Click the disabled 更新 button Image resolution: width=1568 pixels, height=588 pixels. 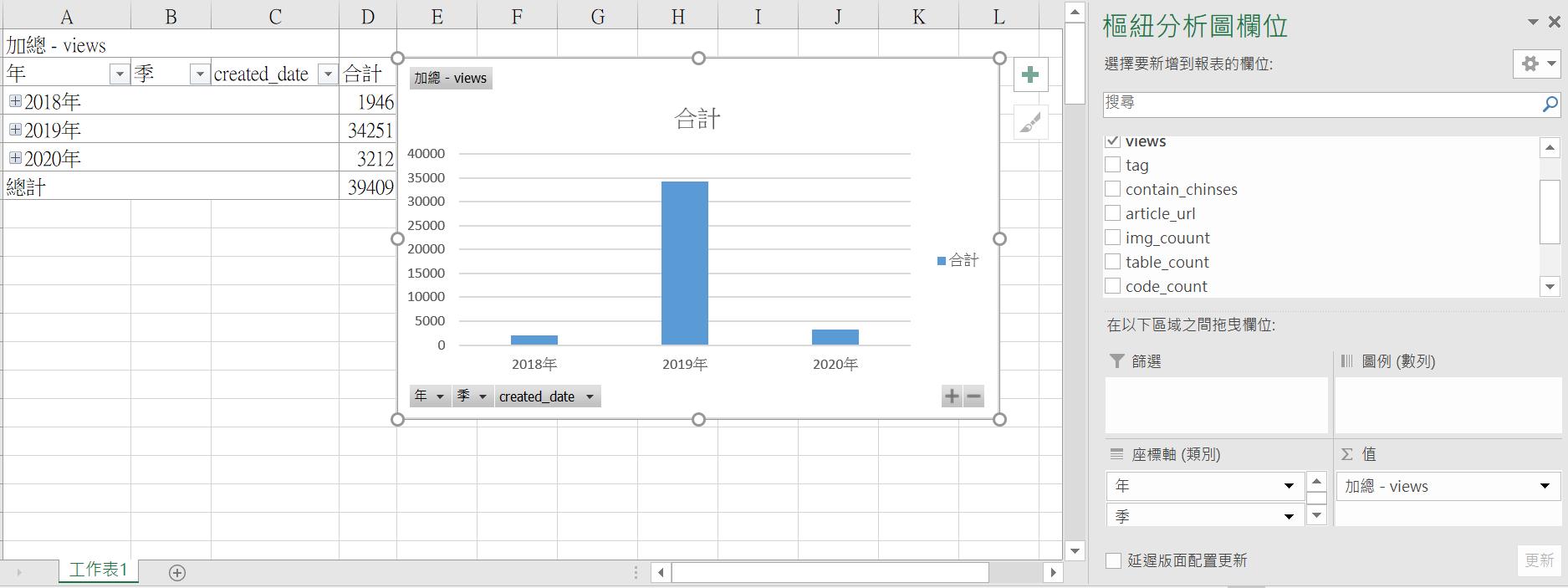[x=1539, y=560]
